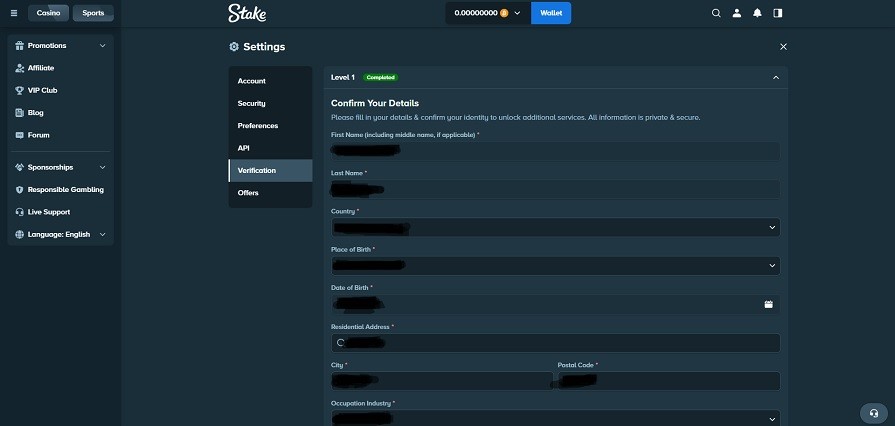Open the Date of Birth calendar icon
The height and width of the screenshot is (426, 895).
click(768, 304)
